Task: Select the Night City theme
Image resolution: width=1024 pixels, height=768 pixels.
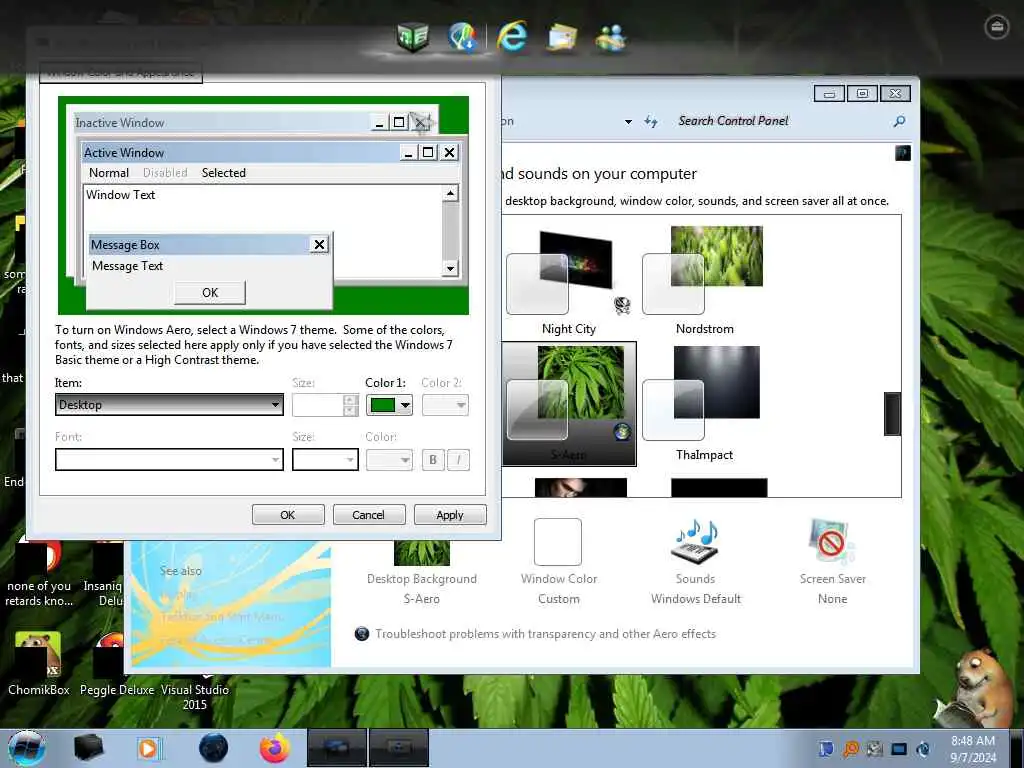Action: (568, 282)
